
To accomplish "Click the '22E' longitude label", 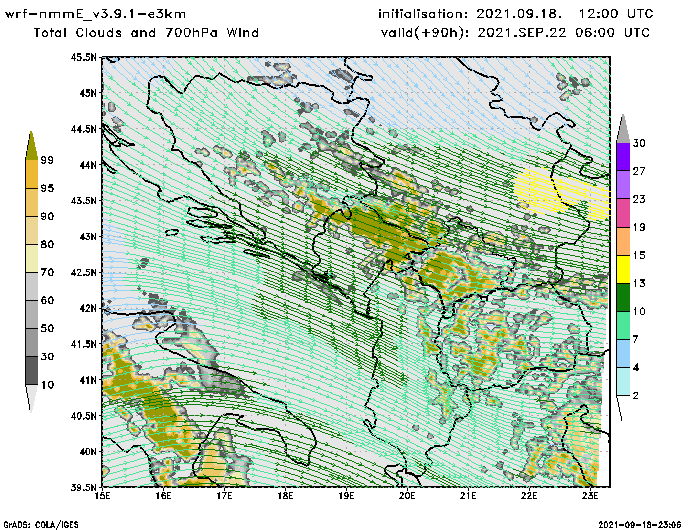I will tap(529, 496).
